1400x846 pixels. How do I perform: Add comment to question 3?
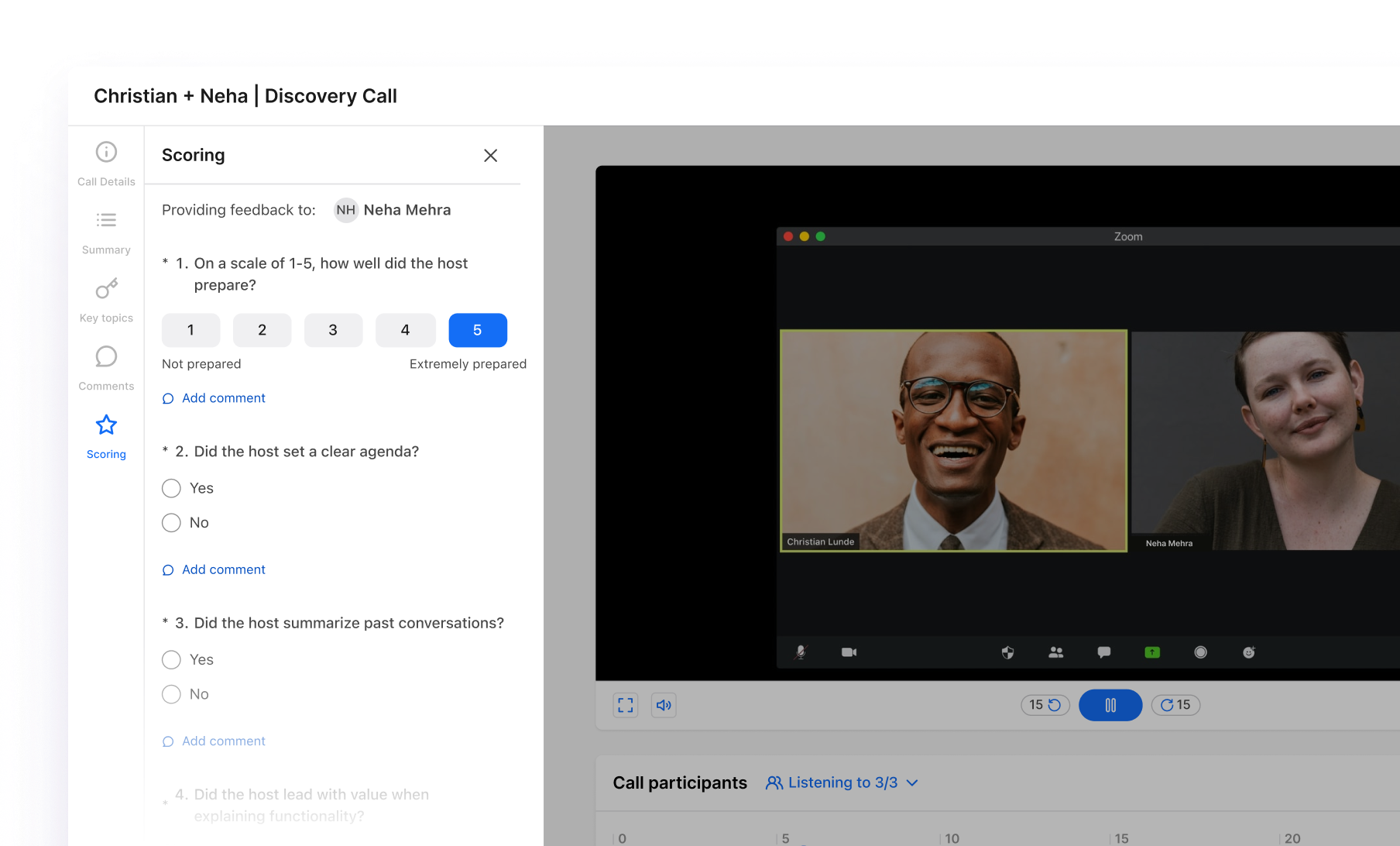tap(214, 741)
